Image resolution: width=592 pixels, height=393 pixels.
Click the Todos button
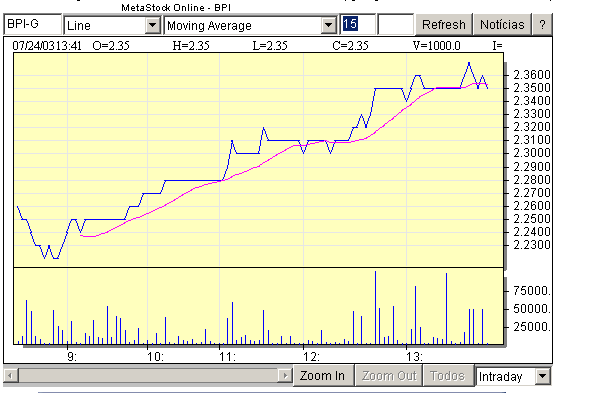(x=448, y=376)
